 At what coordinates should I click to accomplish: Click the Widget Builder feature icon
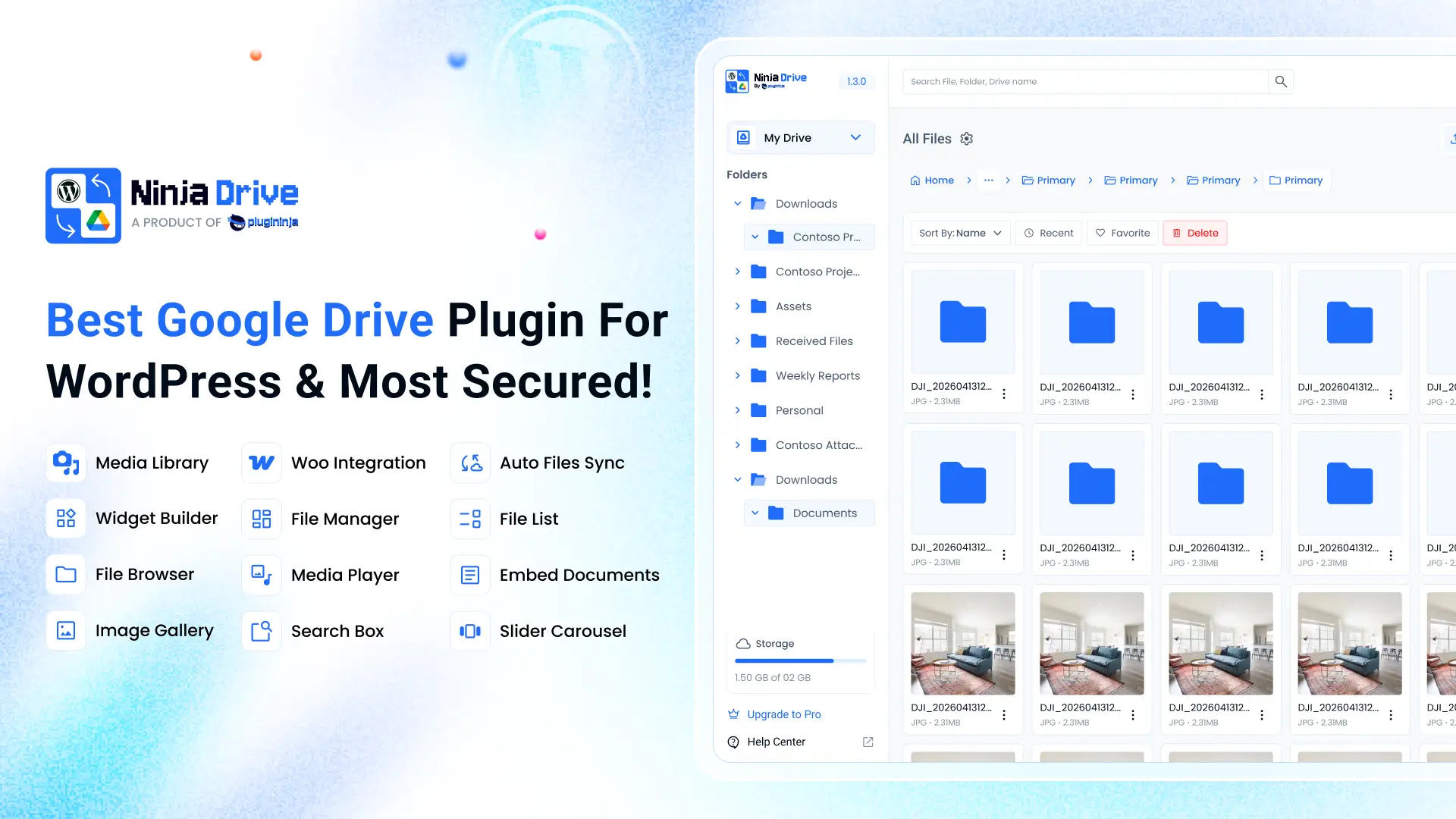point(66,519)
